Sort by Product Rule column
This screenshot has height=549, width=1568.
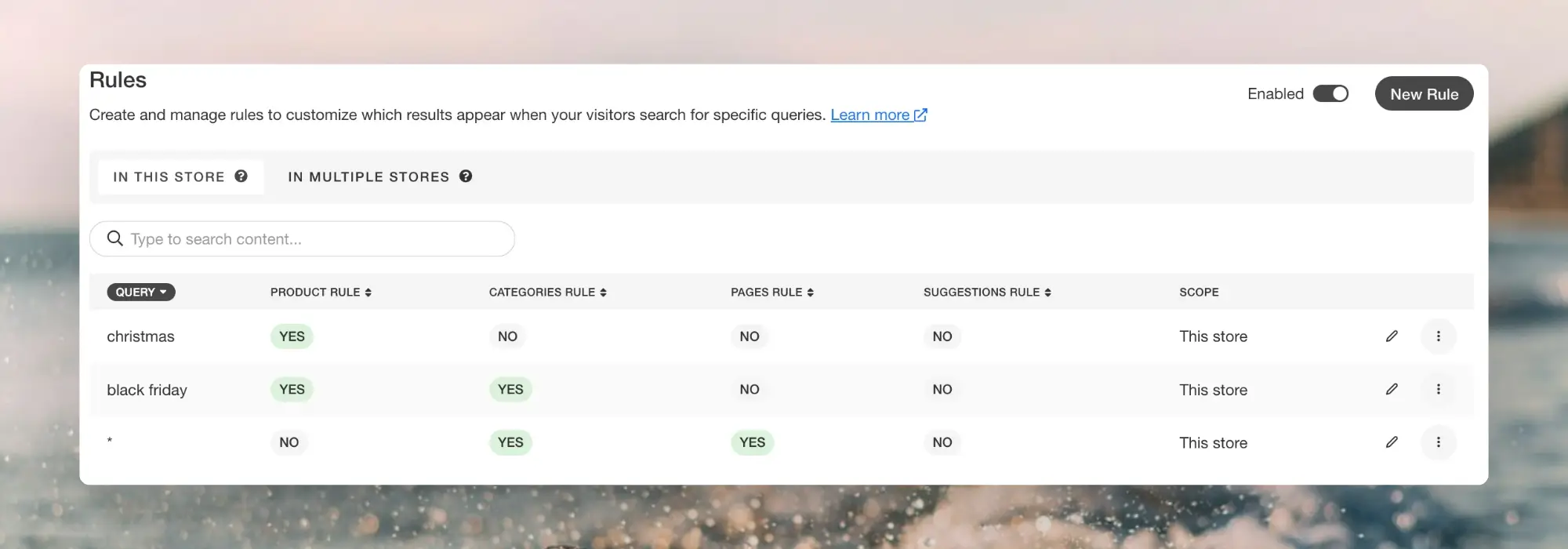321,292
